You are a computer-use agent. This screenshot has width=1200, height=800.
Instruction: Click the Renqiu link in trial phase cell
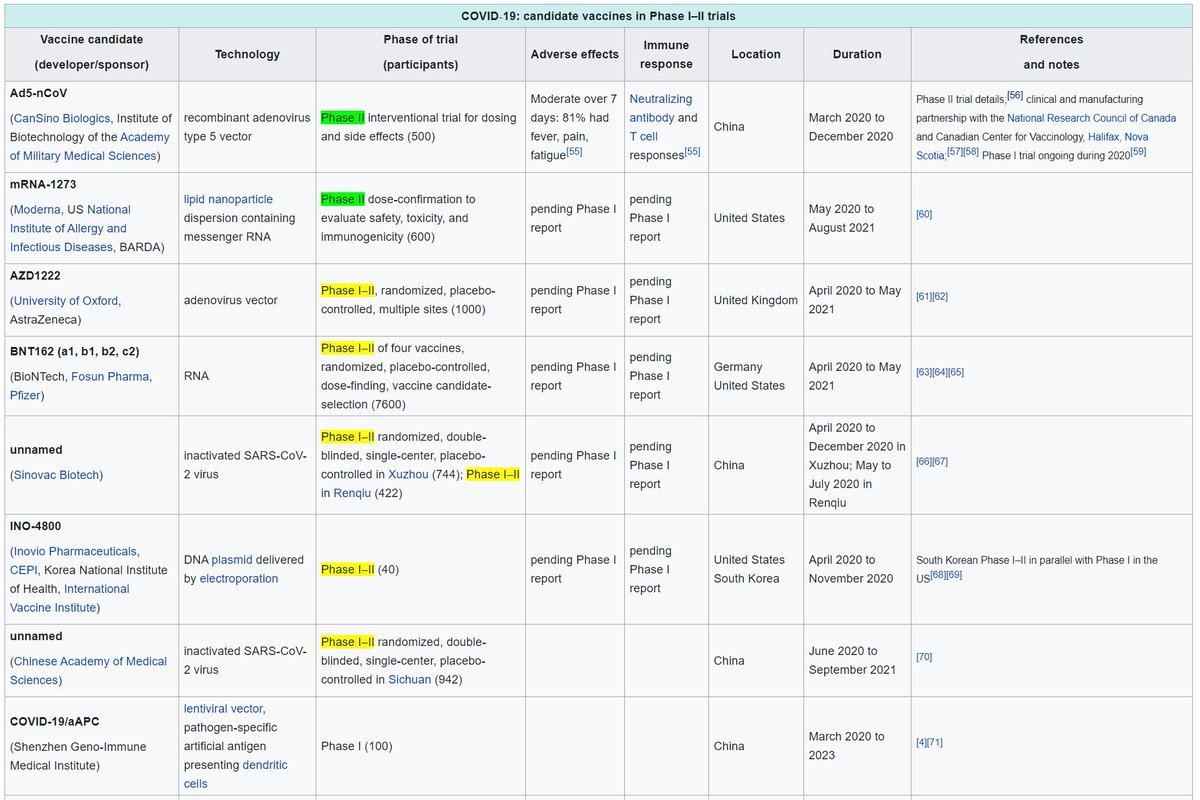pyautogui.click(x=352, y=494)
